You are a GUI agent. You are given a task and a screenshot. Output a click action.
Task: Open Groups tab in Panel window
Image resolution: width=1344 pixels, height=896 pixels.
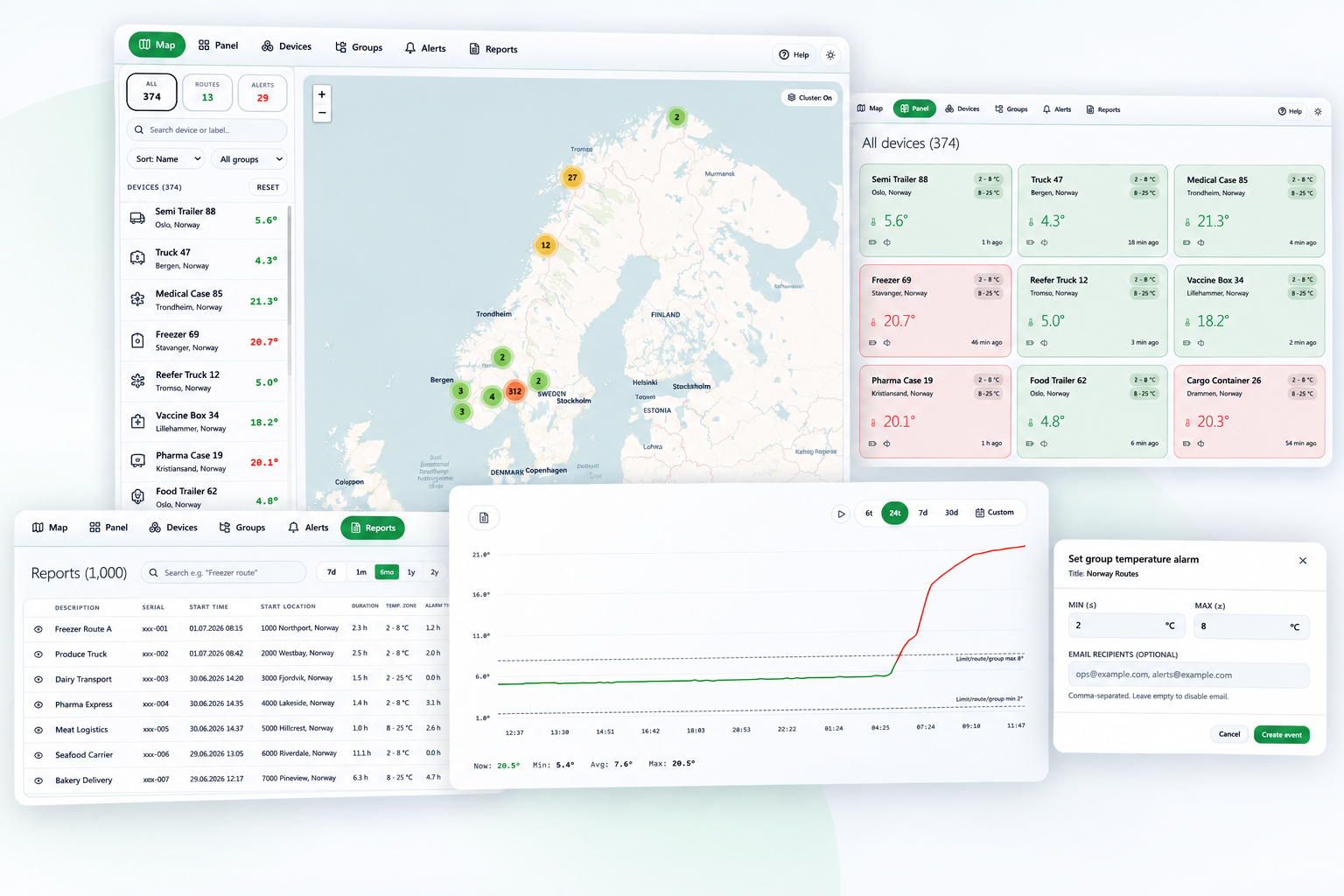click(1011, 109)
